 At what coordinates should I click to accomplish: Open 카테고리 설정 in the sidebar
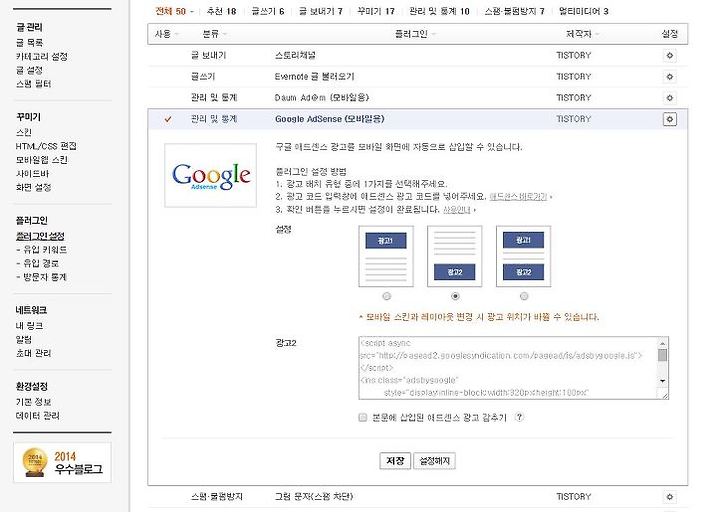(42, 56)
